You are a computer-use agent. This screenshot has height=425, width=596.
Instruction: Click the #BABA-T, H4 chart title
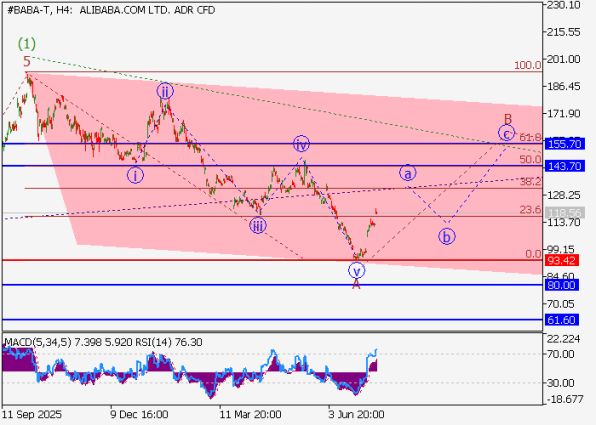click(32, 10)
